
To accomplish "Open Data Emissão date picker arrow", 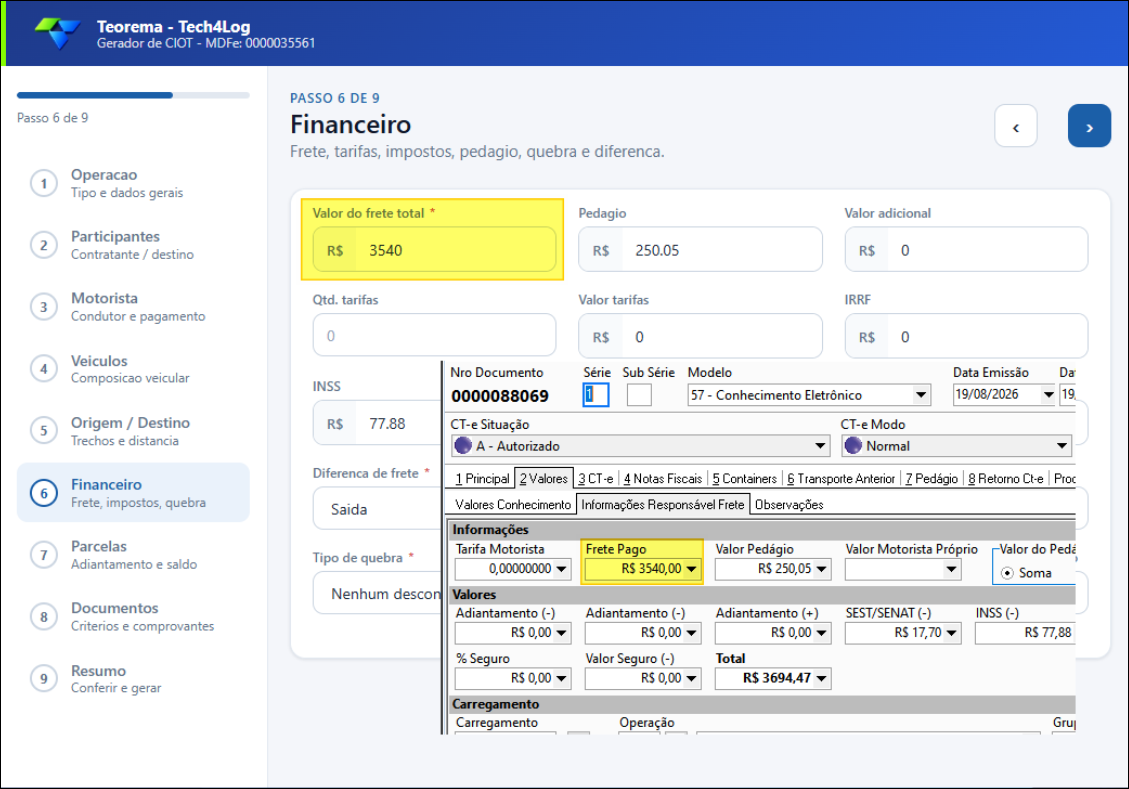I will [1048, 394].
